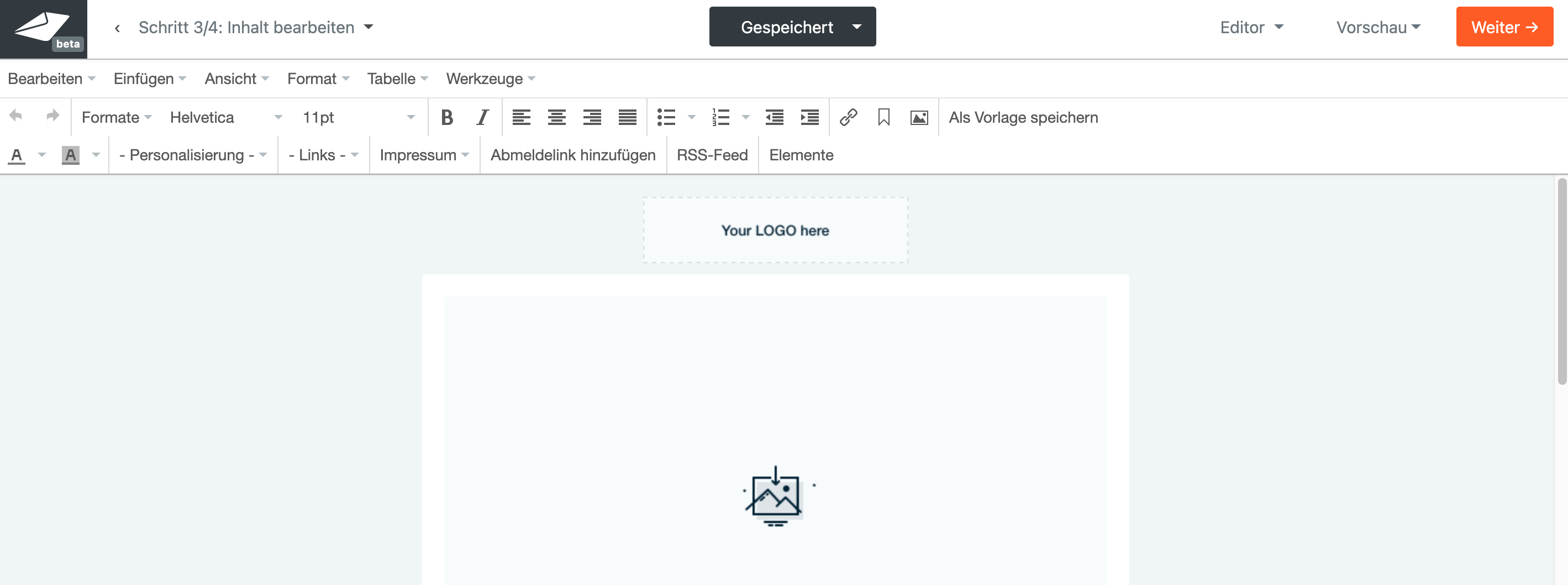Redo the last undone edit
Image resolution: width=1568 pixels, height=585 pixels.
pyautogui.click(x=53, y=116)
